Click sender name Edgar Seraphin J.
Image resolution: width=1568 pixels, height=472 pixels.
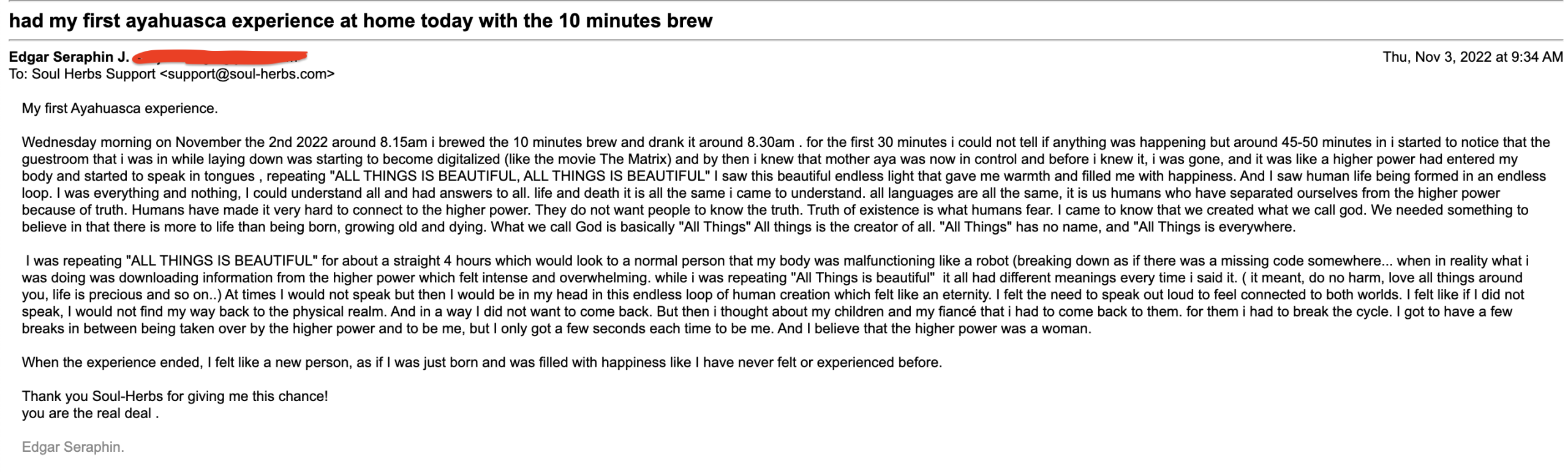pos(69,57)
